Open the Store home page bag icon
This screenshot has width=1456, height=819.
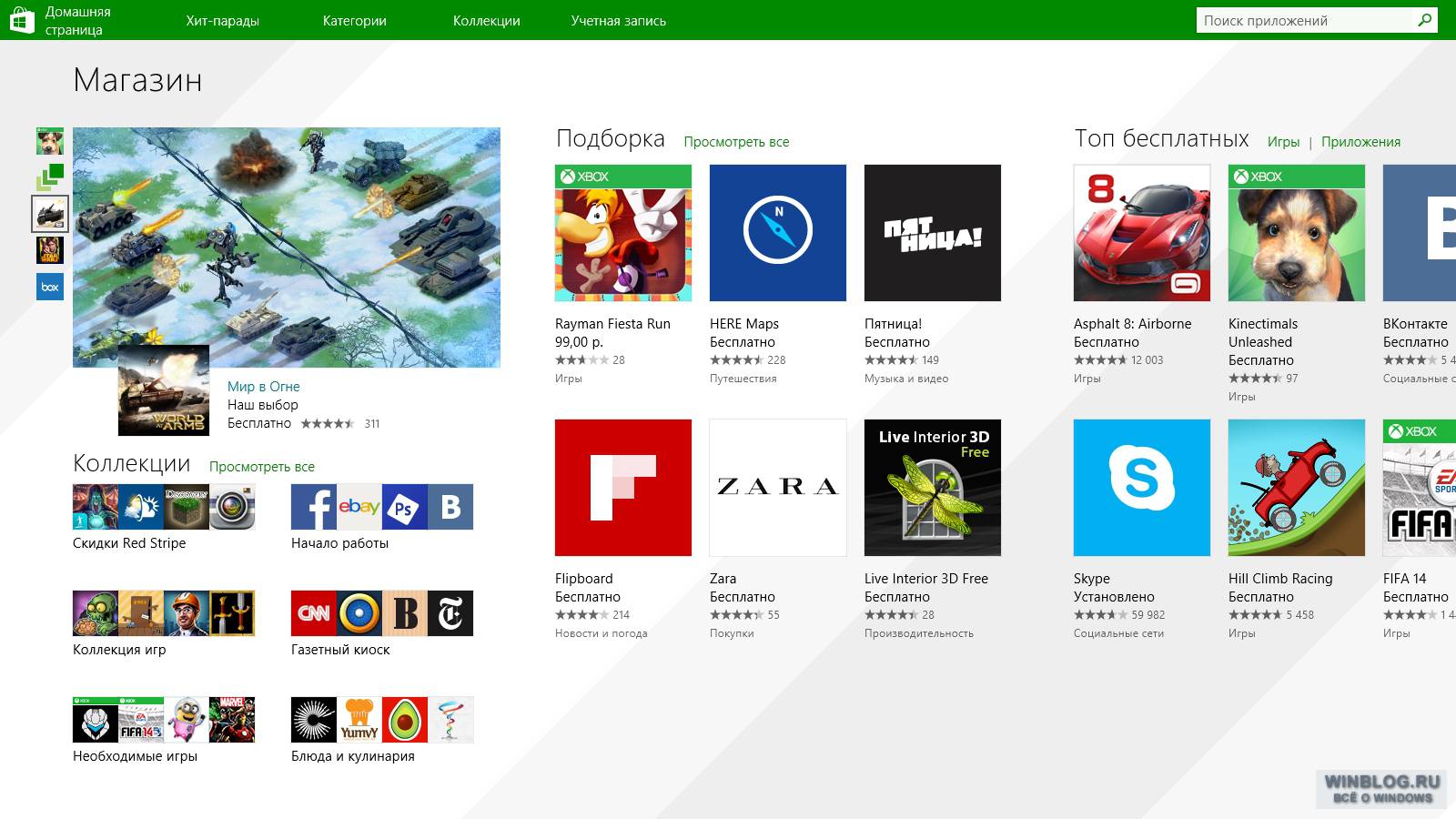[22, 20]
